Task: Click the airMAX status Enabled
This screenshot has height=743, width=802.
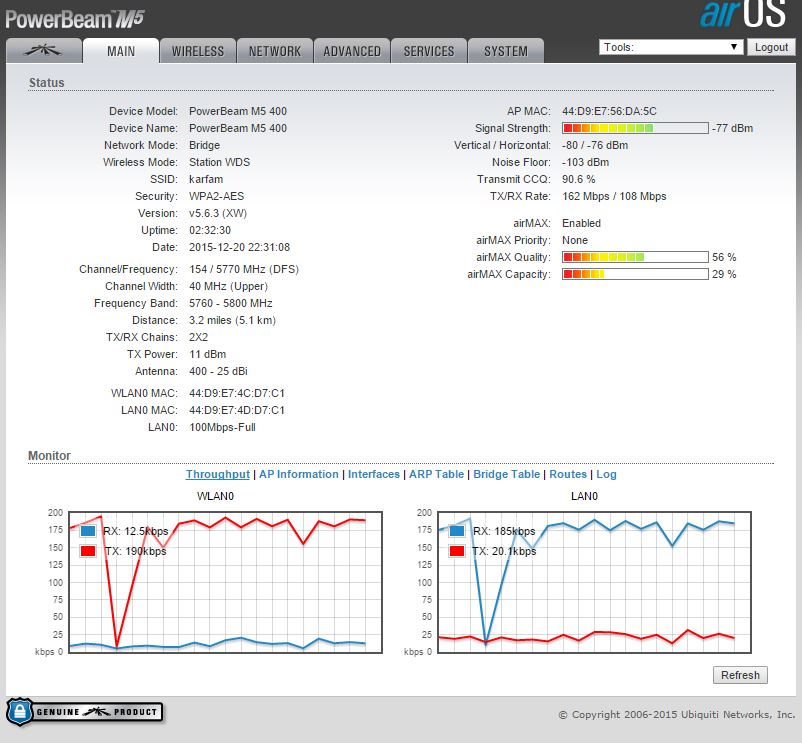Action: [582, 223]
